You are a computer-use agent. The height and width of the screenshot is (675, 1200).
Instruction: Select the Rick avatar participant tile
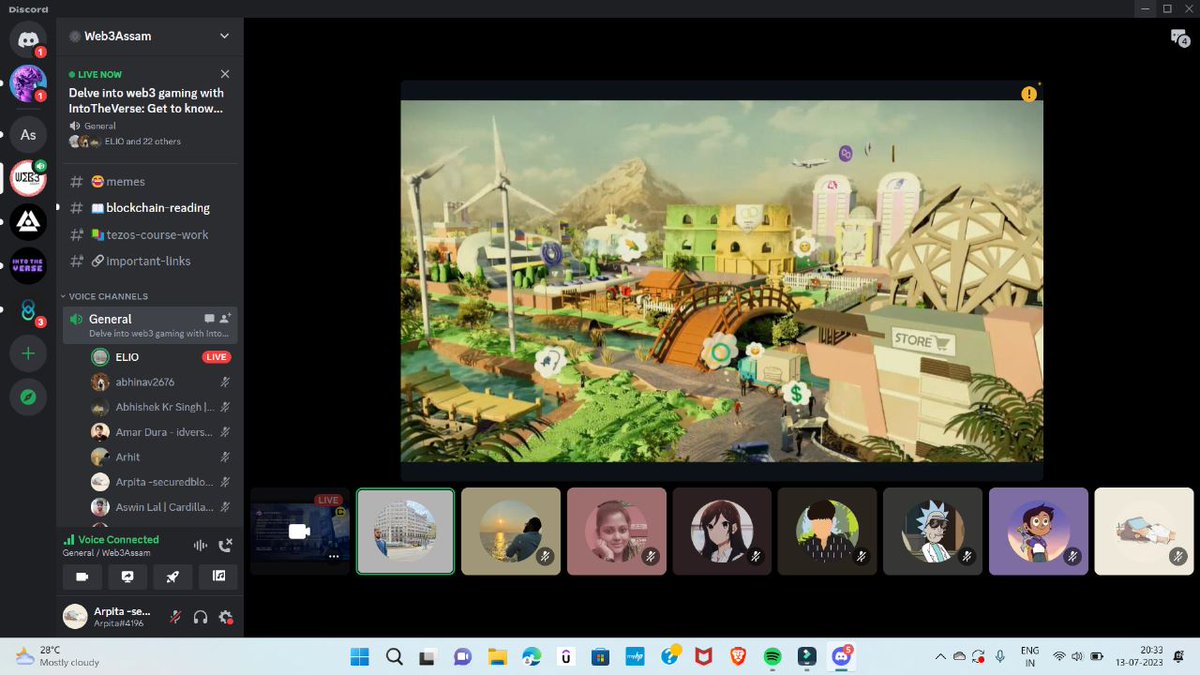point(933,531)
